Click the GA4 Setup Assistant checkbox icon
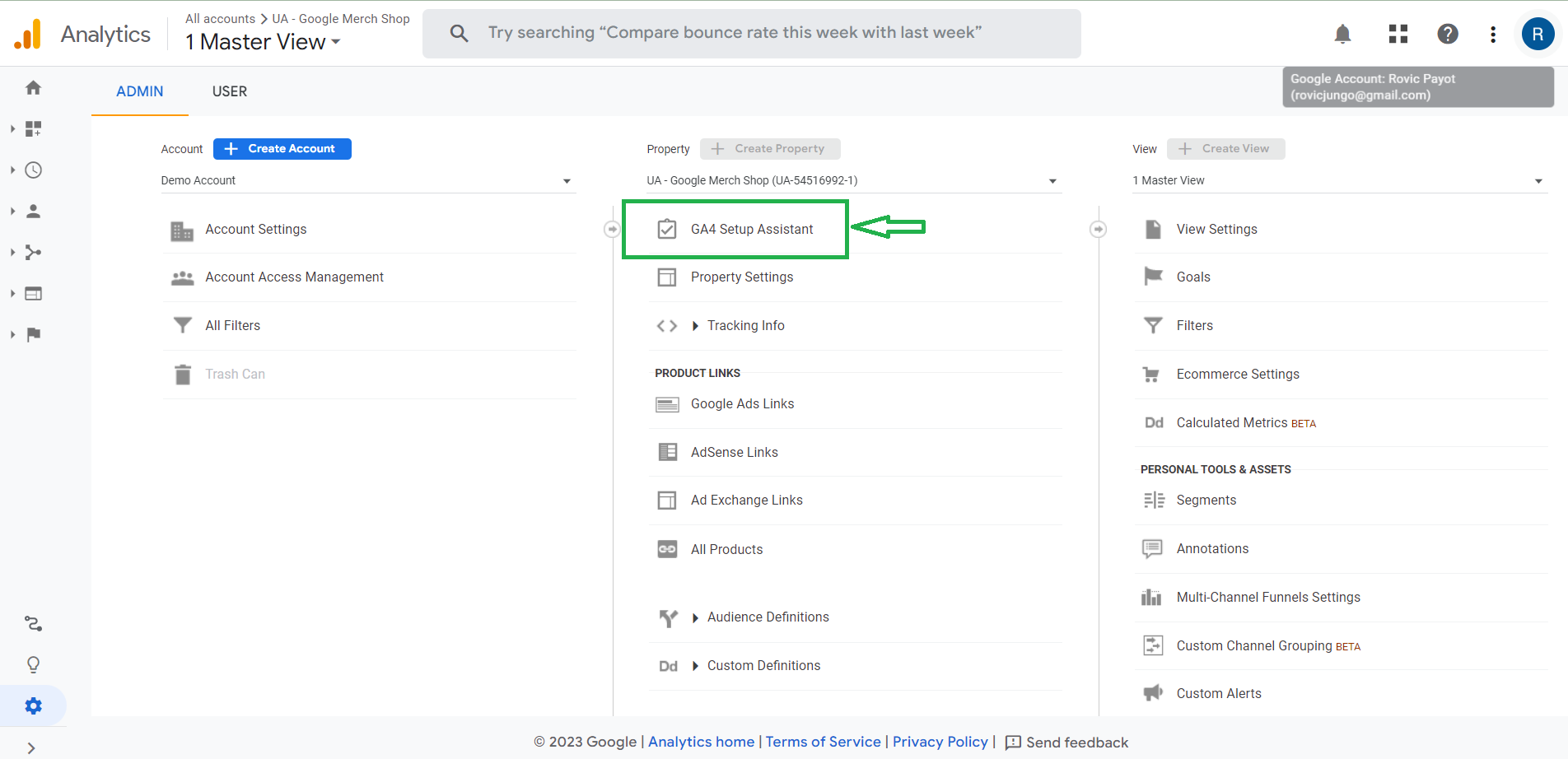Screen dimensions: 1568x759 tap(667, 229)
